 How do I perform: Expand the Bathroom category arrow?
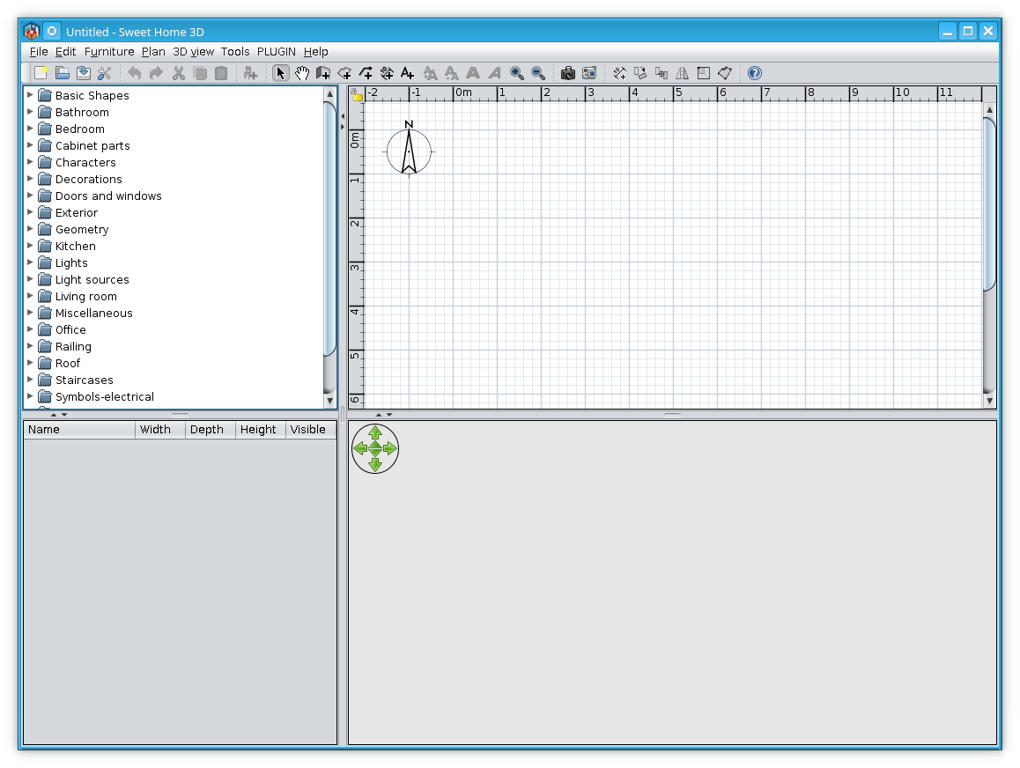pos(30,111)
